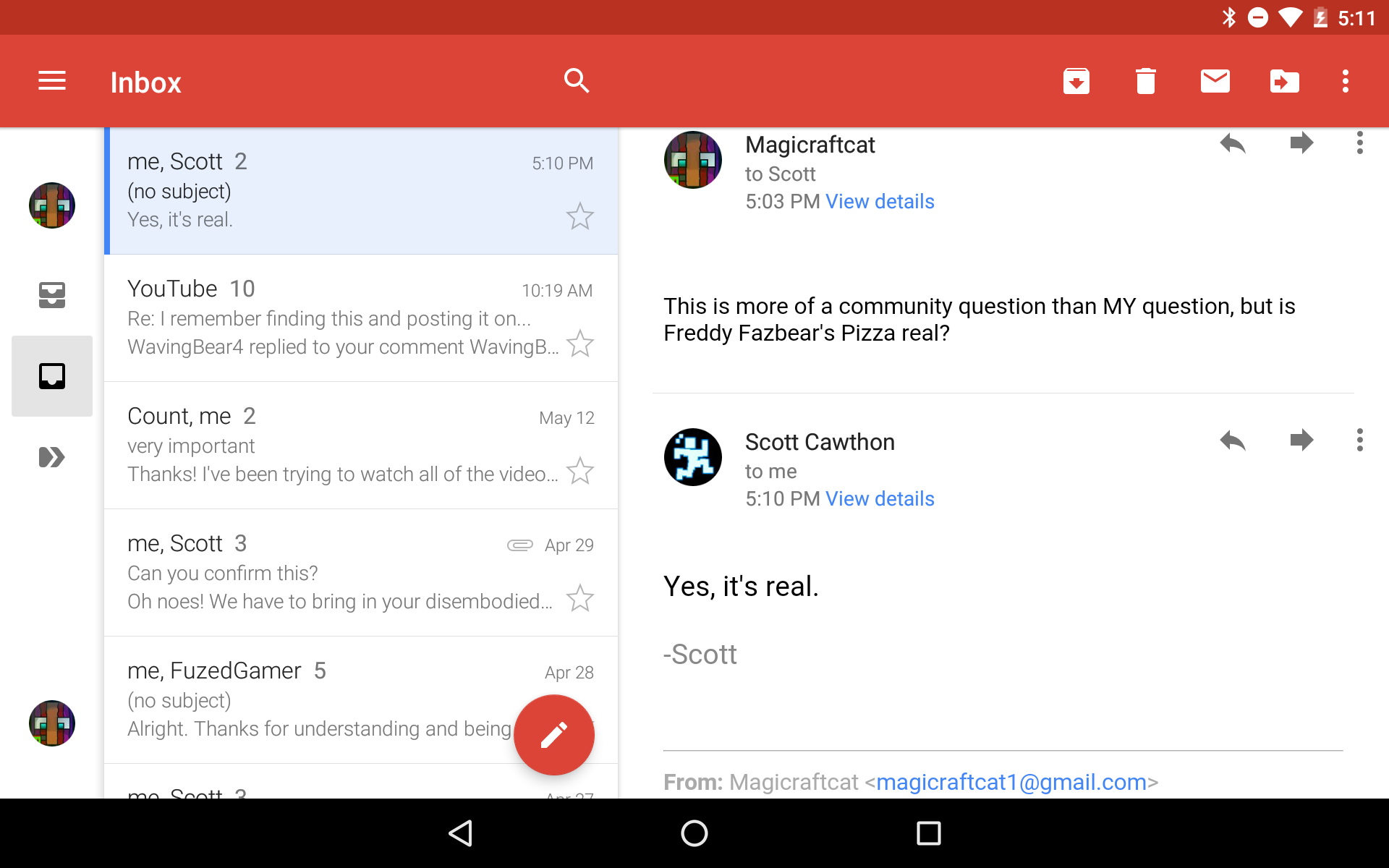Star the YouTube conversation
This screenshot has height=868, width=1389.
coord(580,344)
